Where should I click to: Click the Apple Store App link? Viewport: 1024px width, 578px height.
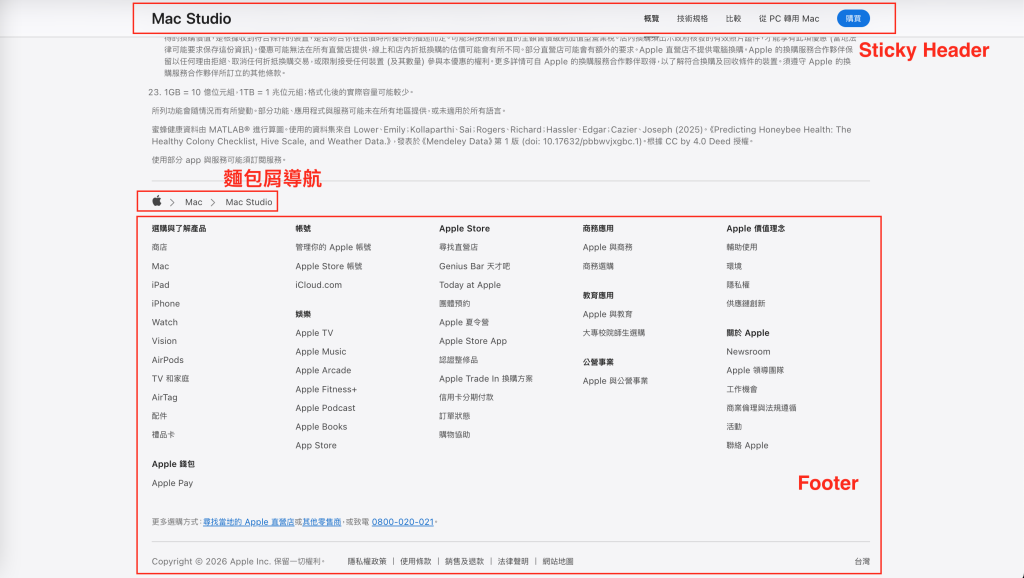(x=473, y=341)
